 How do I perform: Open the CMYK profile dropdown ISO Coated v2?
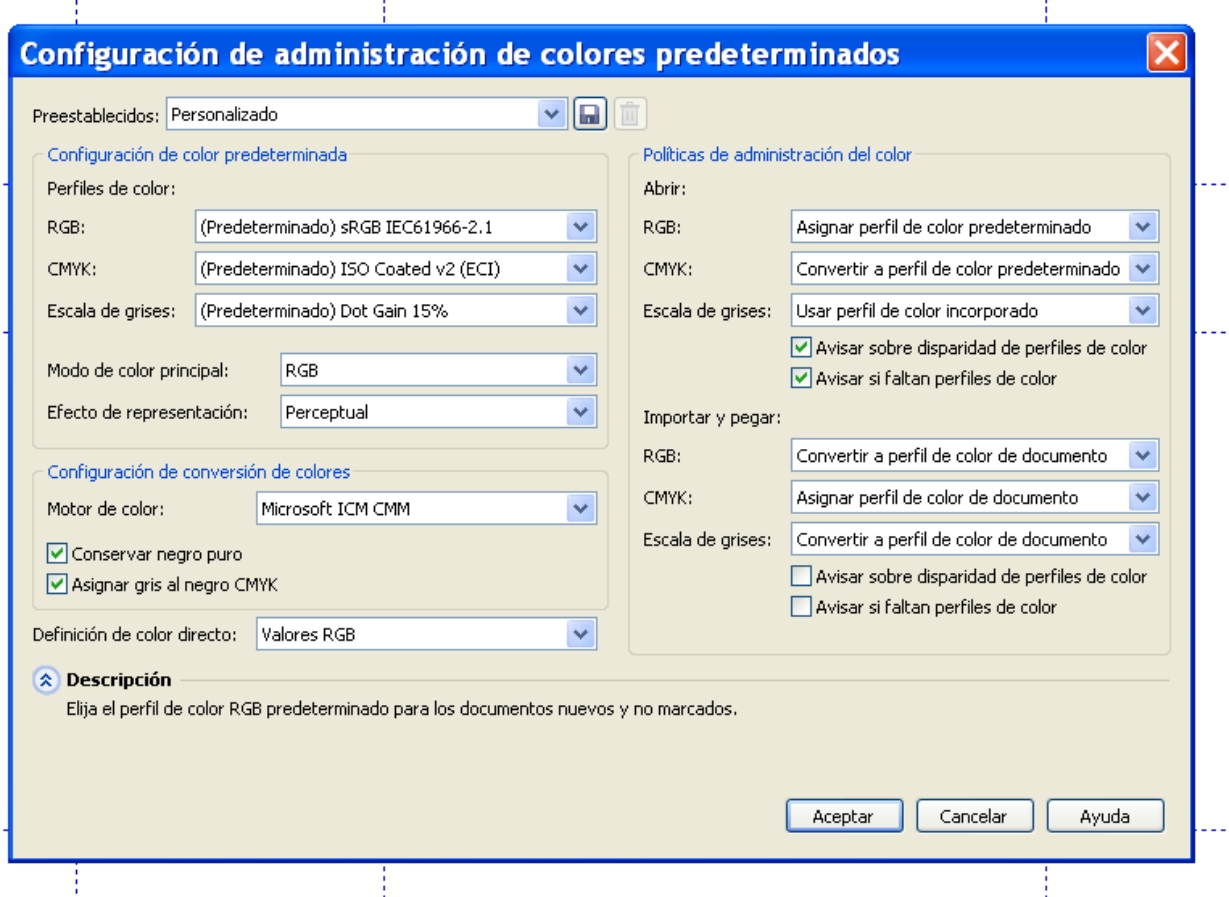point(396,269)
